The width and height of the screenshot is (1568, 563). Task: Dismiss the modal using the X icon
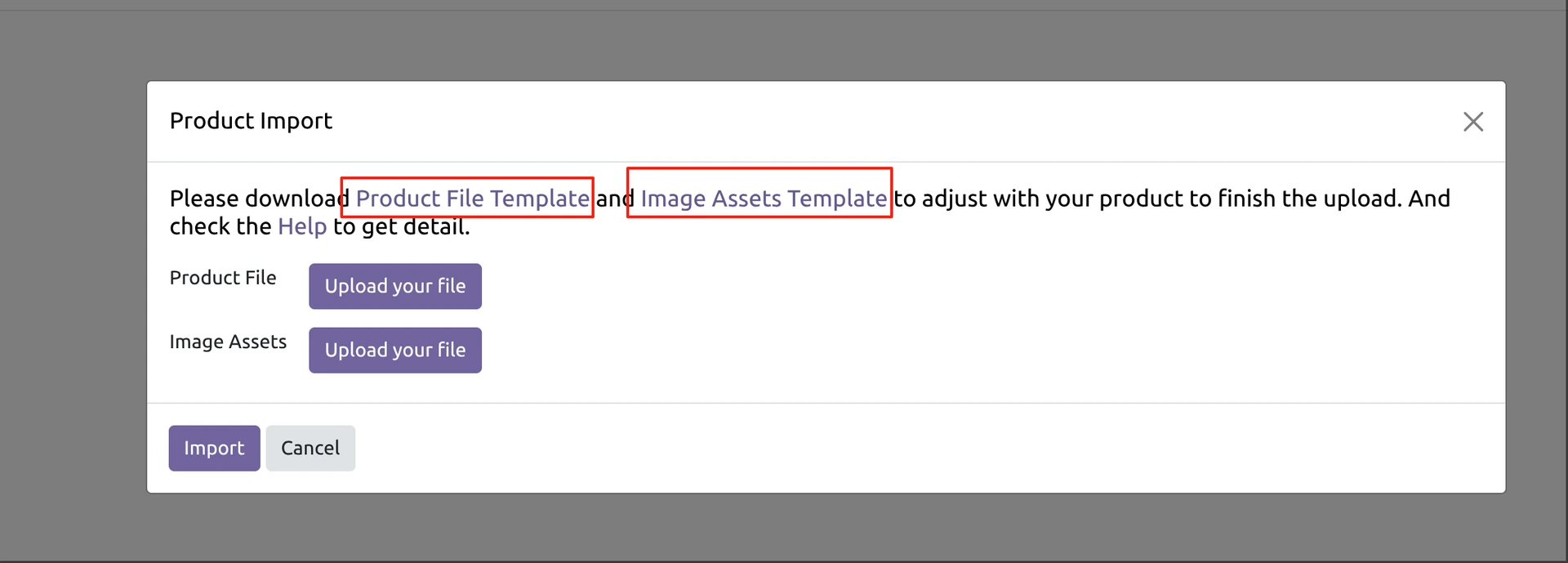[x=1472, y=122]
